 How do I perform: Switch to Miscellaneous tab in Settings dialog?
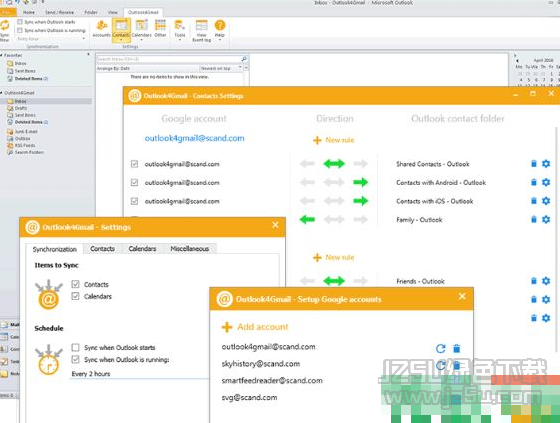[190, 249]
